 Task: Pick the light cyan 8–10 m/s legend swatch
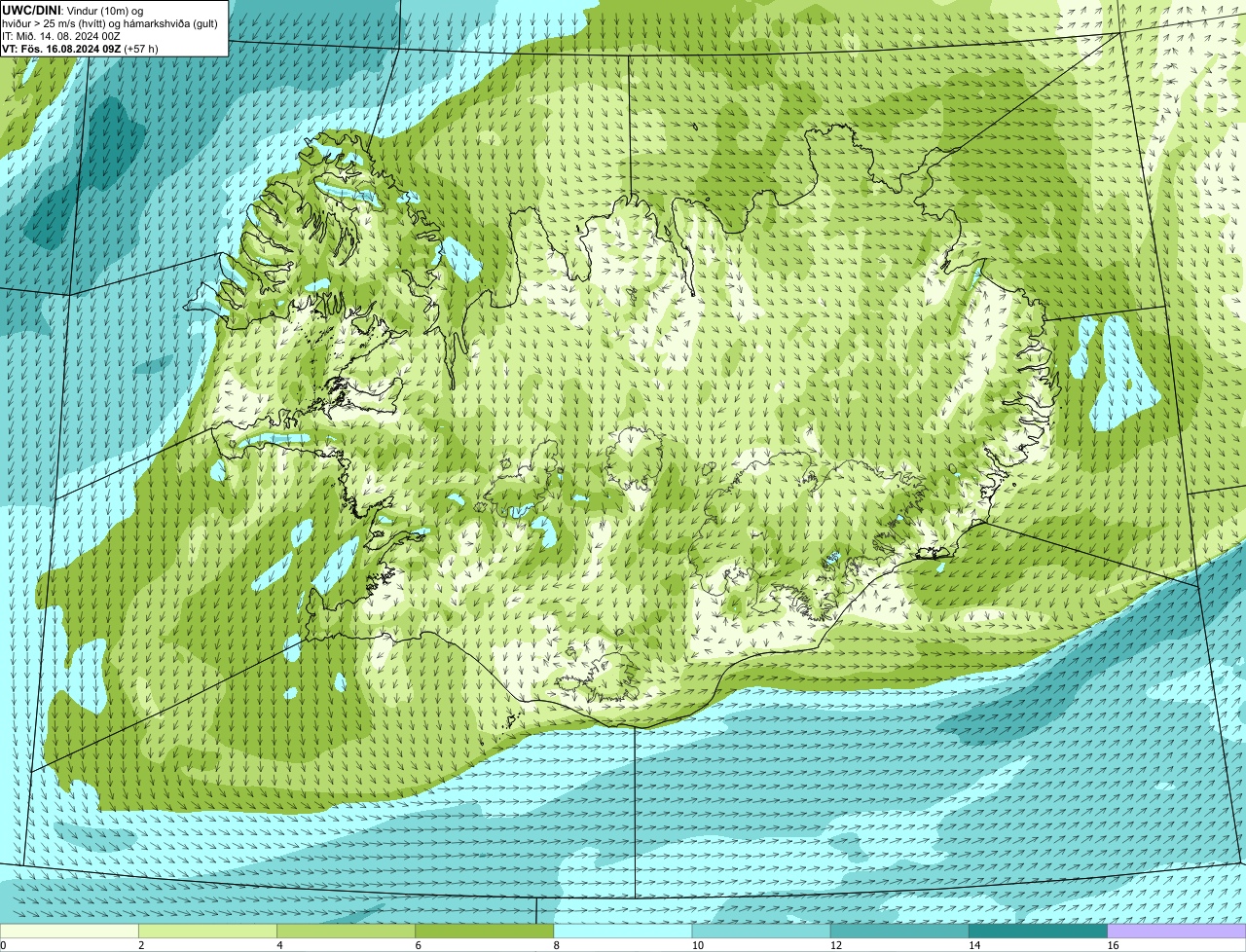[623, 932]
